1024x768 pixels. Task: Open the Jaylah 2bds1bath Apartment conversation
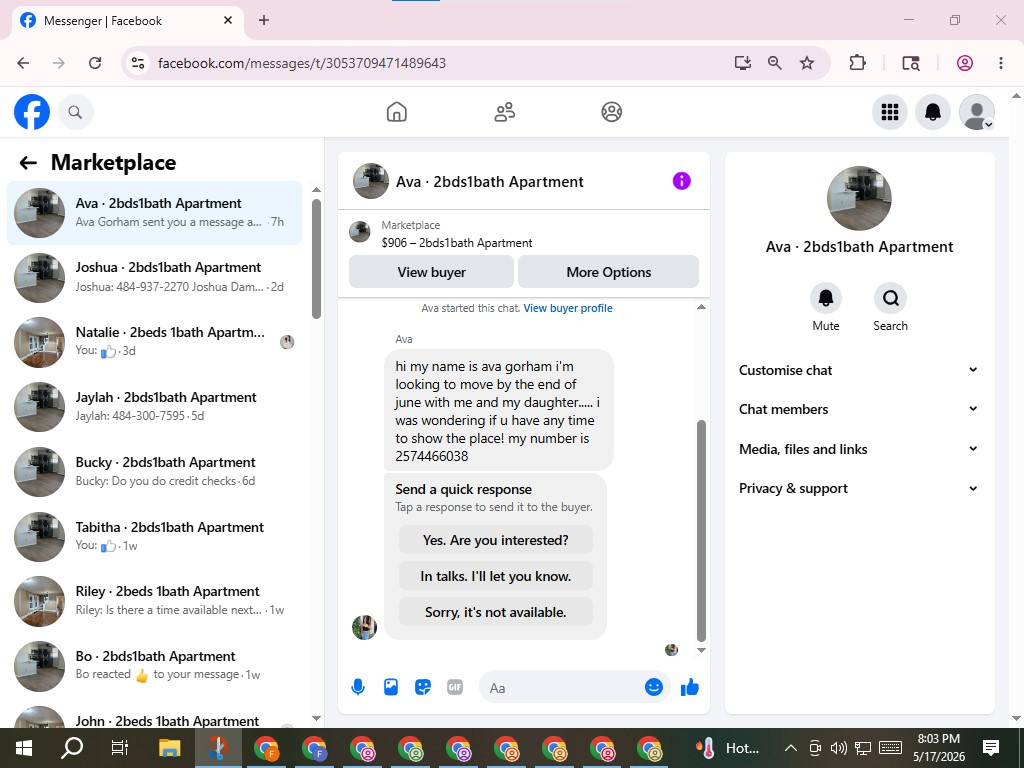[154, 406]
